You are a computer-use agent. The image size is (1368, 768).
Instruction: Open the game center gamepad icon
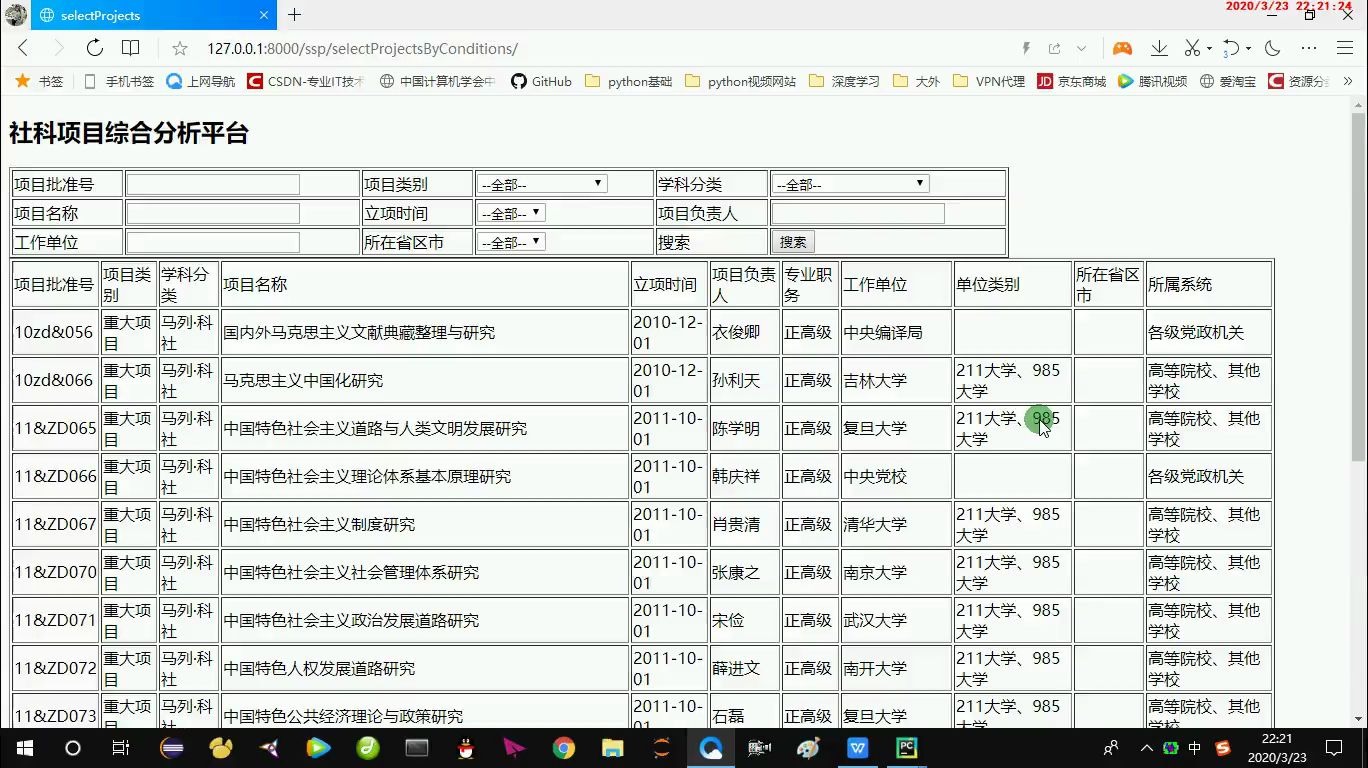(x=1122, y=48)
